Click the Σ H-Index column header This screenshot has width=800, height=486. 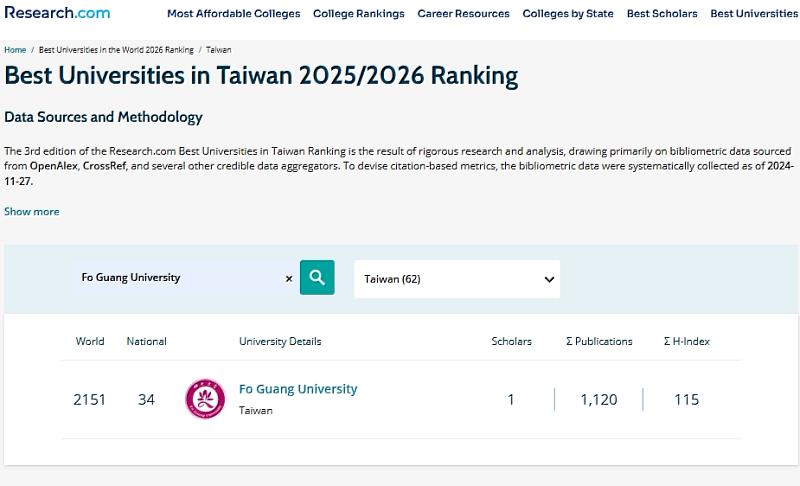tap(687, 341)
